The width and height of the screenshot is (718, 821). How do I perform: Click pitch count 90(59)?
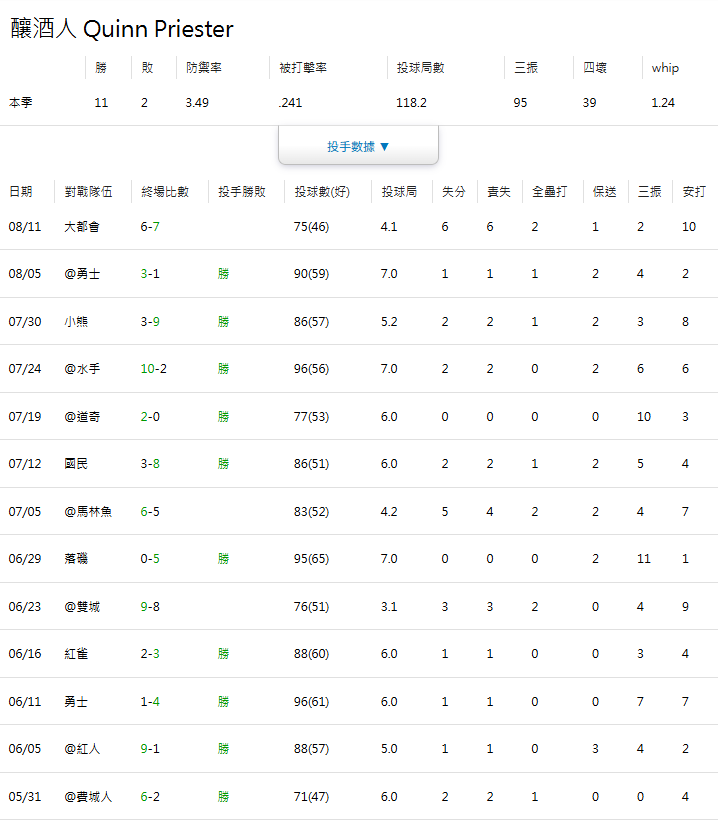[x=311, y=274]
